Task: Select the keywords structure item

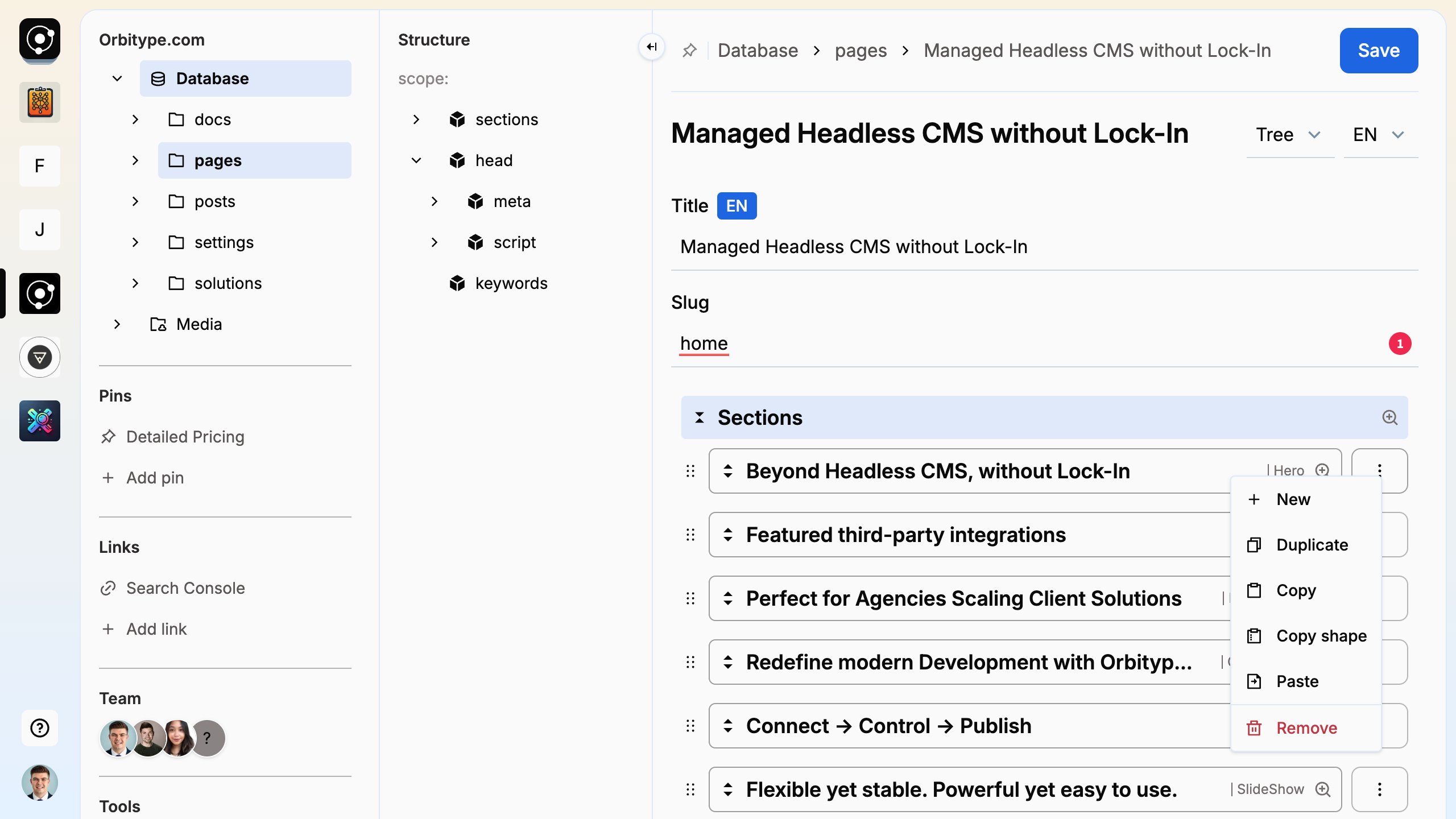Action: 498,283
